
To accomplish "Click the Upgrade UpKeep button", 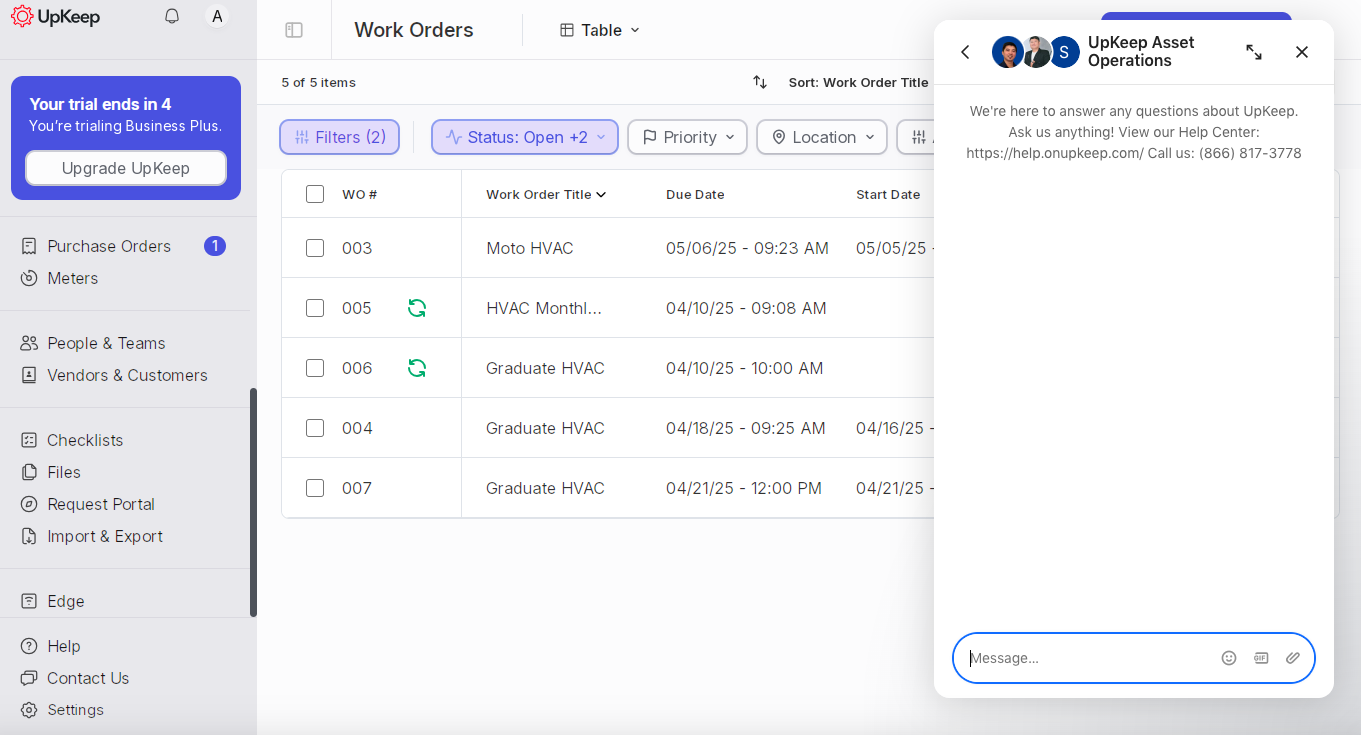I will click(x=125, y=168).
